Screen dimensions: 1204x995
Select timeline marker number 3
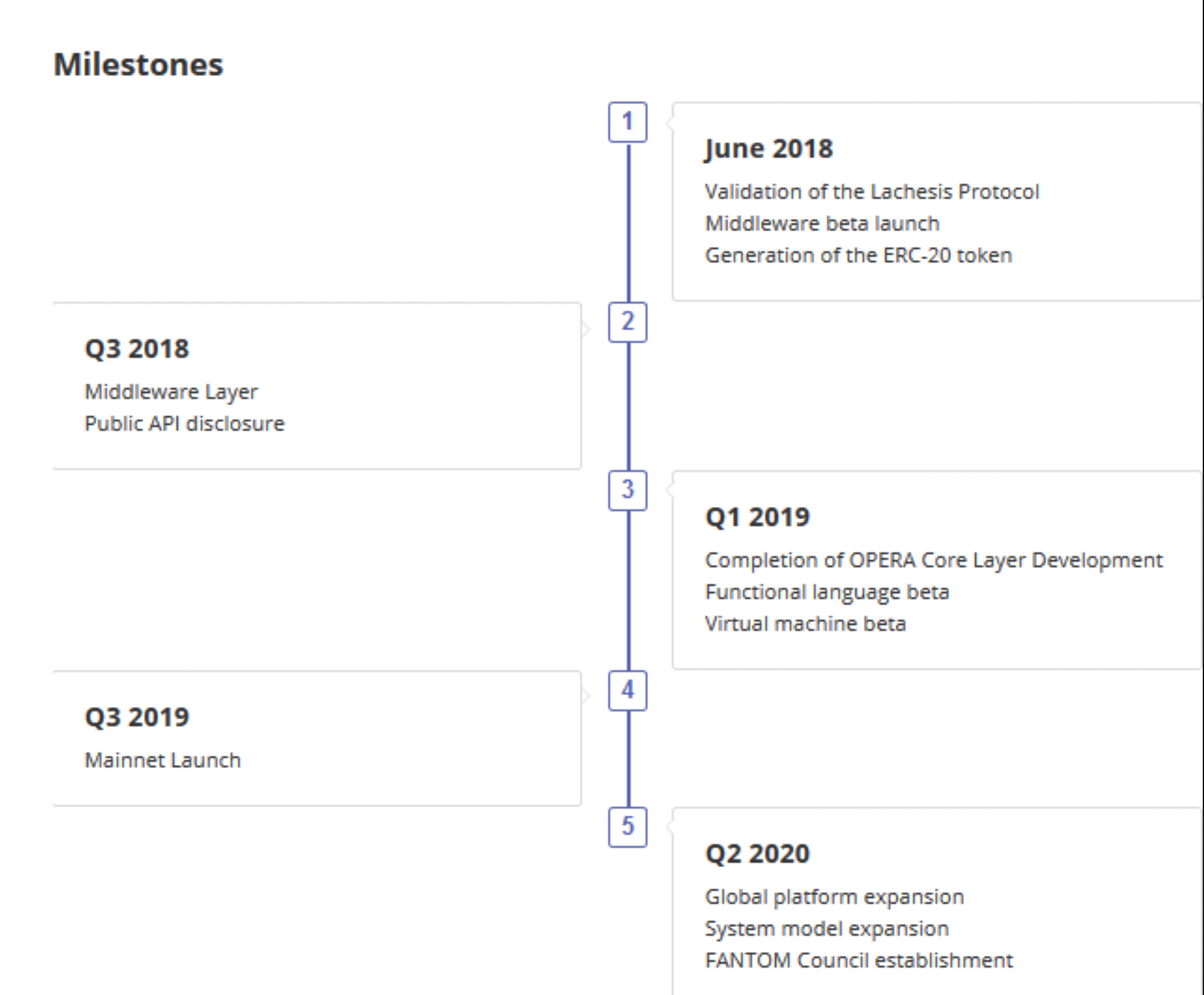coord(628,491)
